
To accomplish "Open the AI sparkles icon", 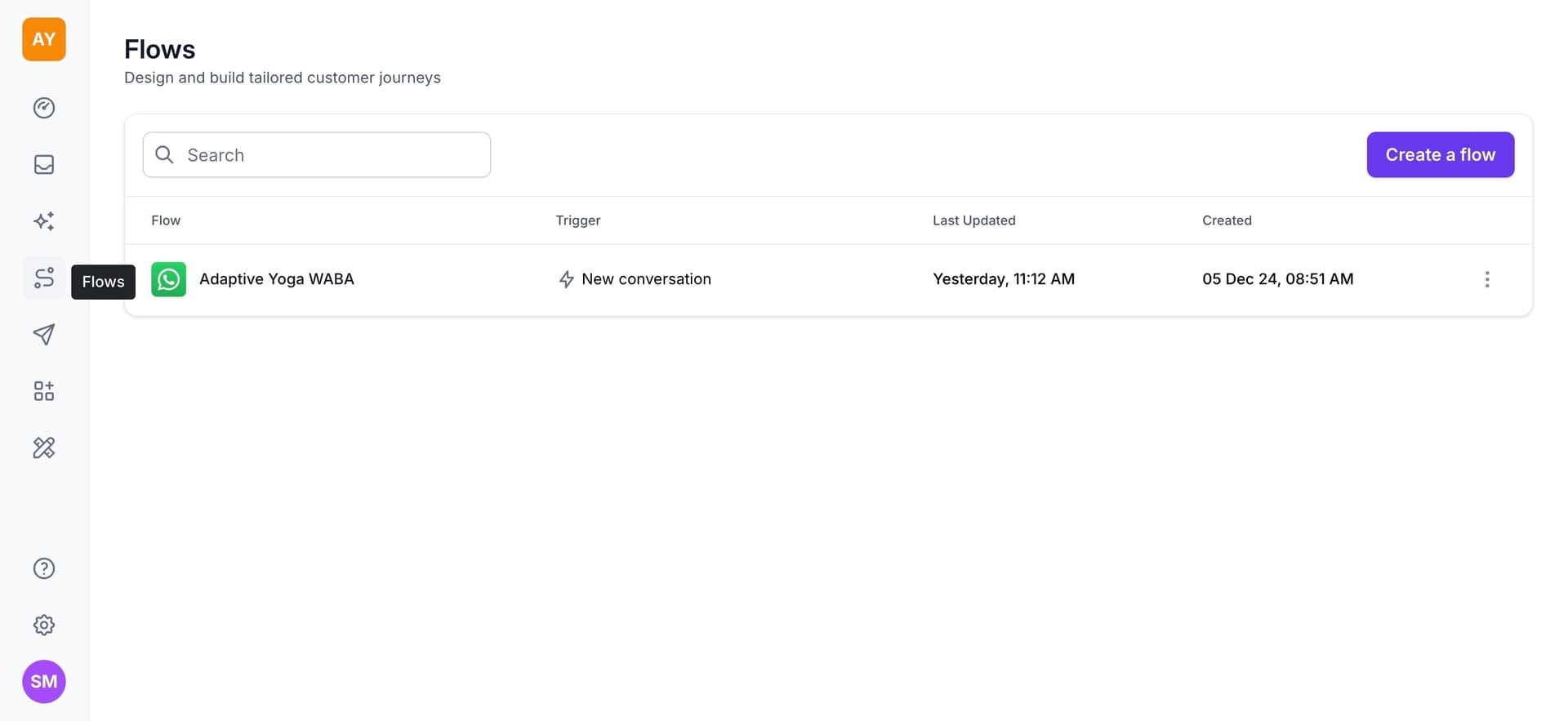I will pyautogui.click(x=44, y=221).
